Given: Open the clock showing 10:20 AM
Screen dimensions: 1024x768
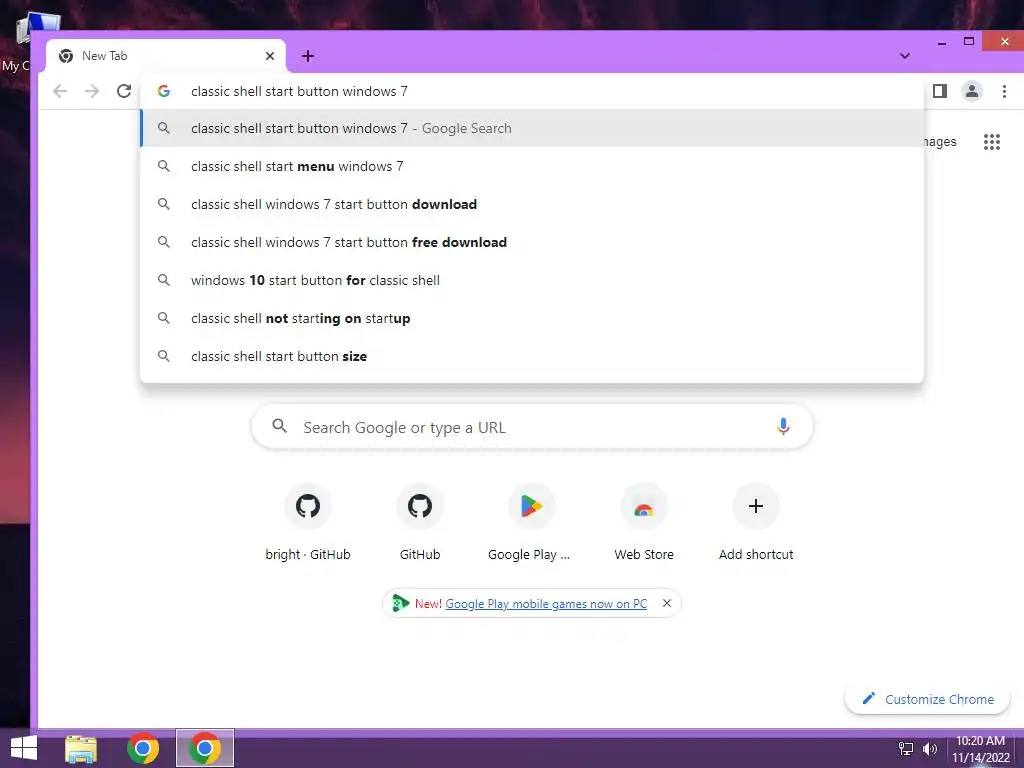Looking at the screenshot, I should coord(980,749).
